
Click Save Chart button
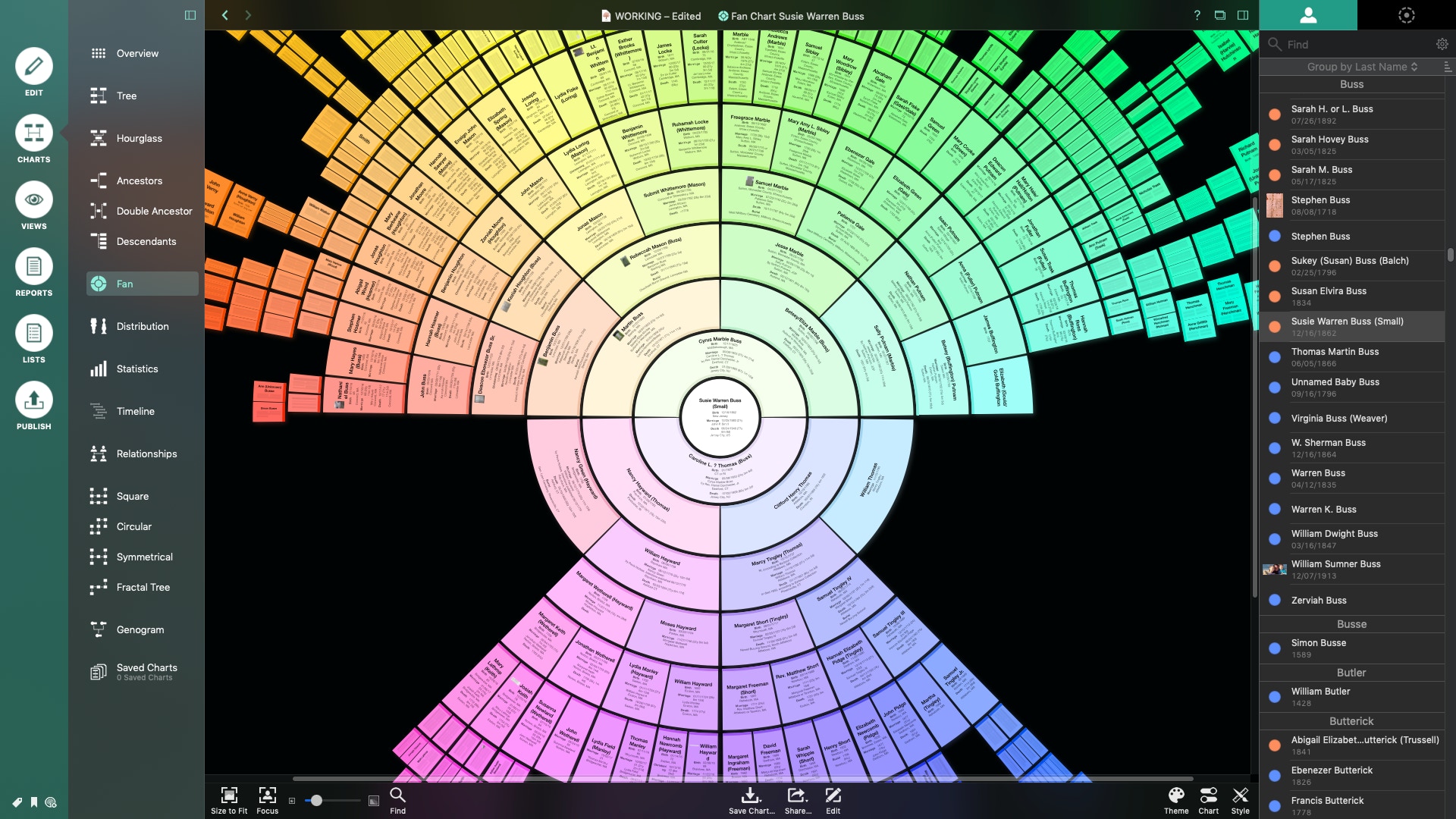coord(752,800)
